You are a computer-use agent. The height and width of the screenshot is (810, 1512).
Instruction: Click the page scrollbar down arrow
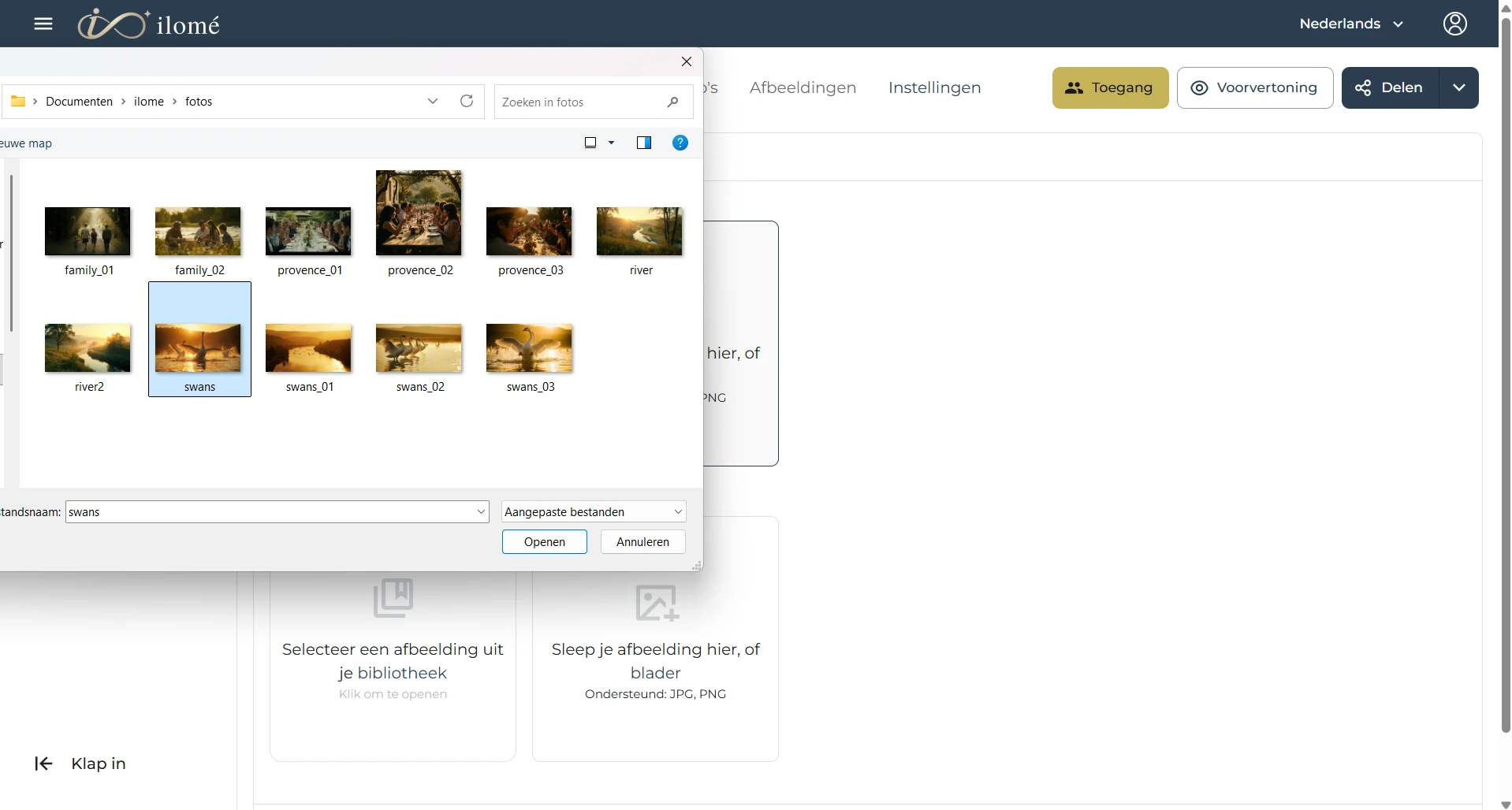1505,804
